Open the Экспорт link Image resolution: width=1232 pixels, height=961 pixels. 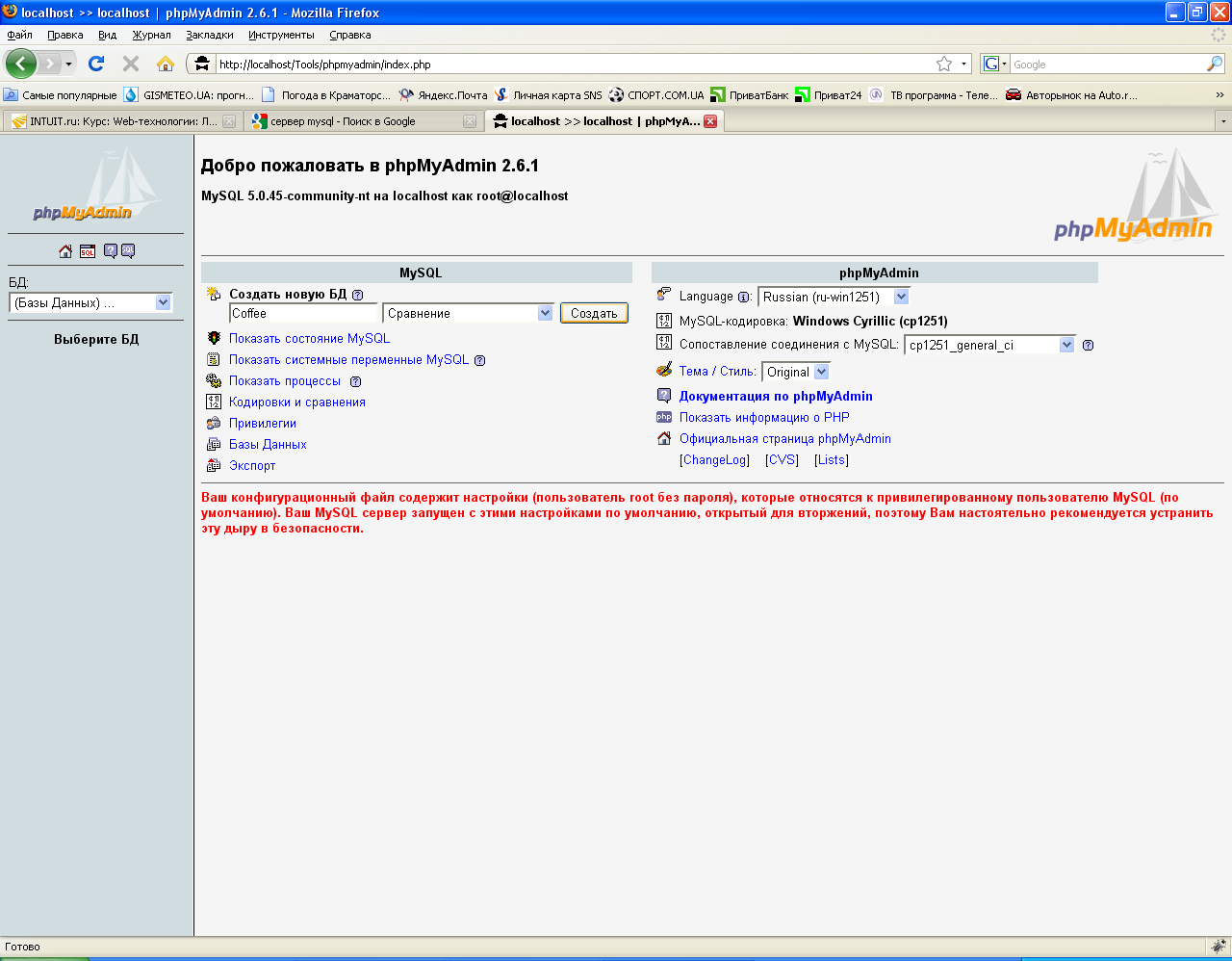coord(252,465)
